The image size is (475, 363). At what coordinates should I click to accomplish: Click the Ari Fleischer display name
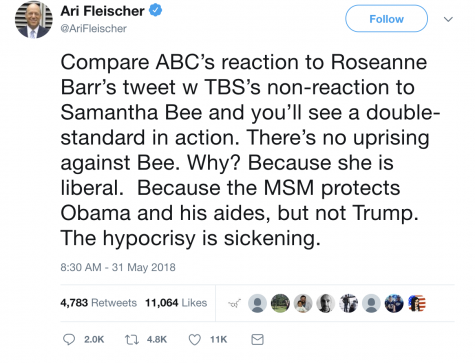pos(102,11)
